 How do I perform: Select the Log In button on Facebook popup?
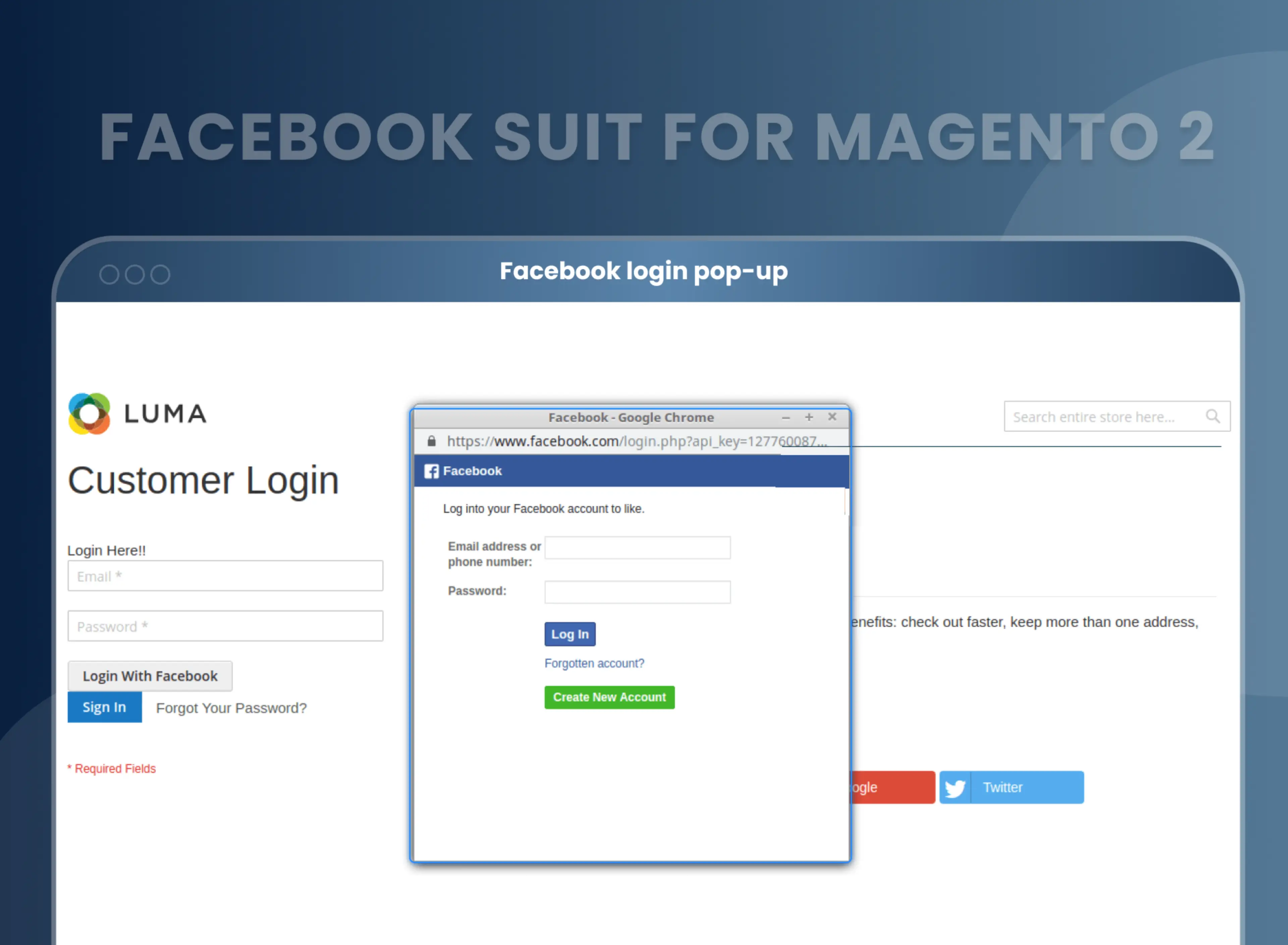point(570,634)
